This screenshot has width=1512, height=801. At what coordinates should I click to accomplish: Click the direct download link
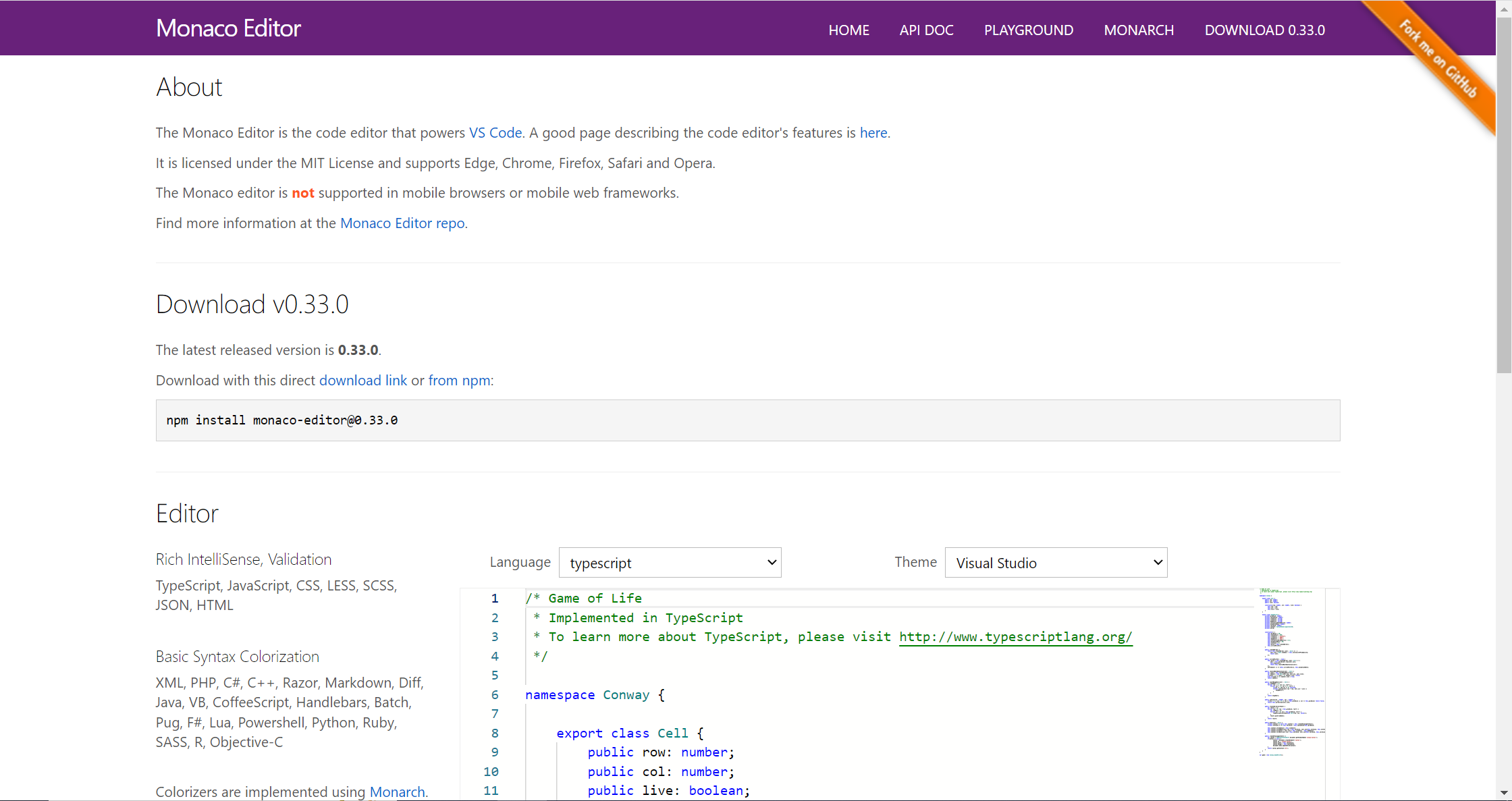click(x=363, y=381)
